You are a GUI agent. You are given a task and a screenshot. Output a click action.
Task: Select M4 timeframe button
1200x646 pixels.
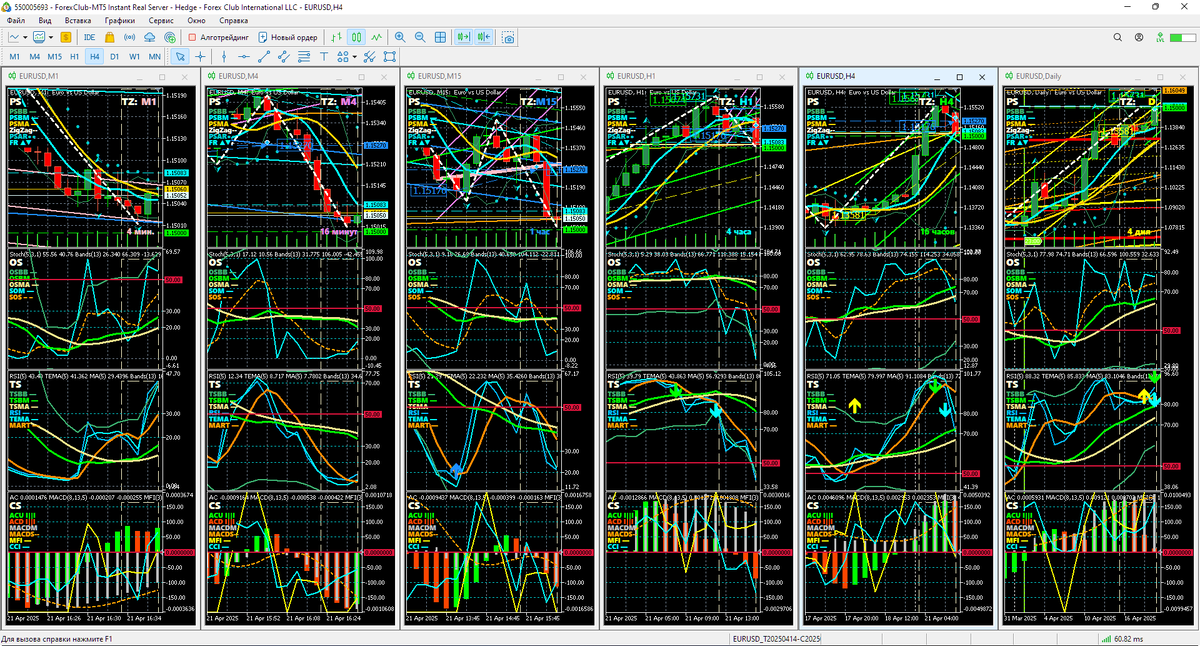(x=34, y=57)
